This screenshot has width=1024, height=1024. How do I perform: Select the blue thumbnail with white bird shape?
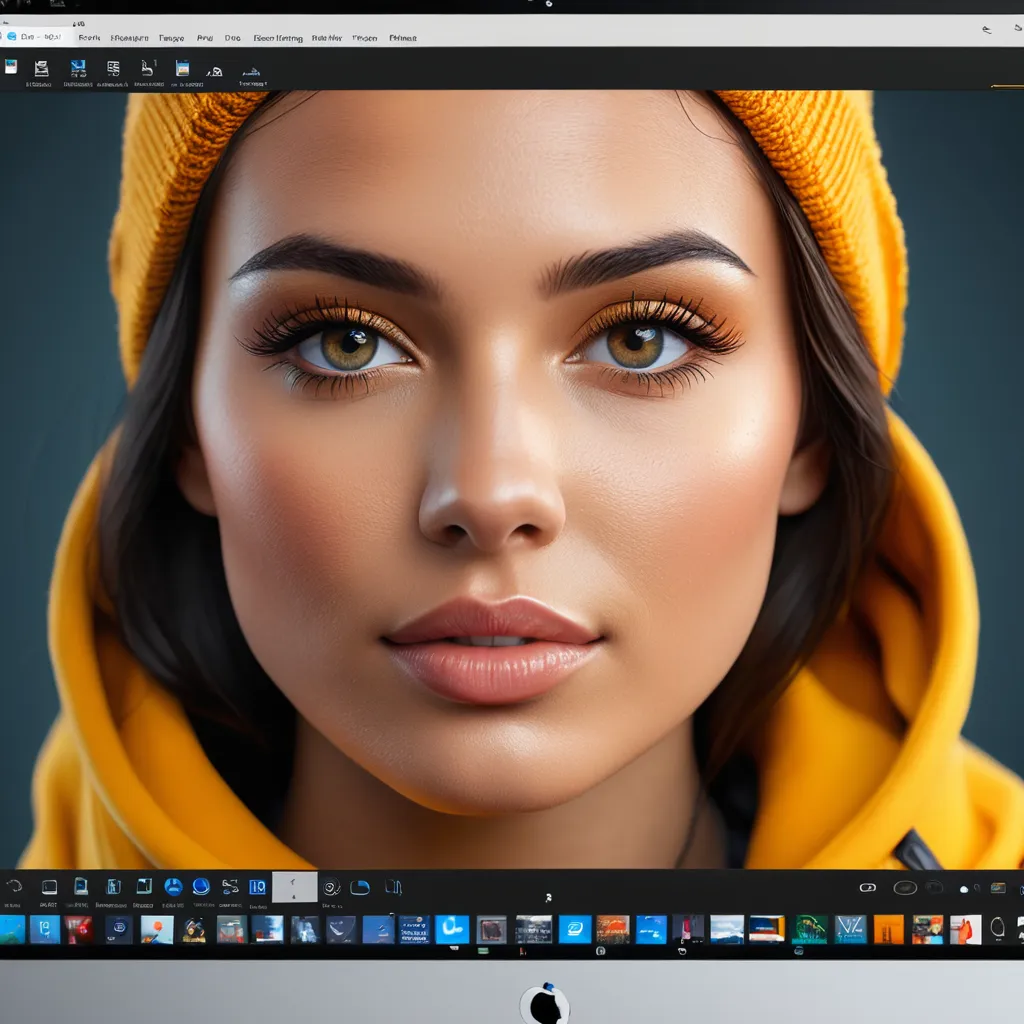[651, 929]
